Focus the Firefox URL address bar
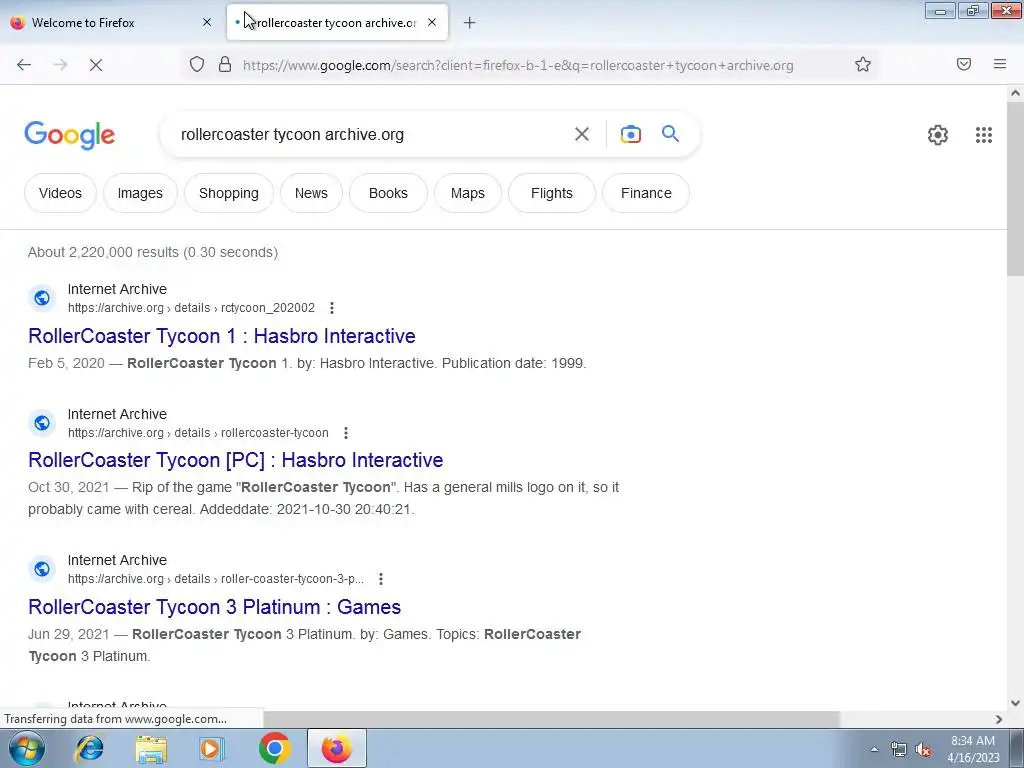This screenshot has height=768, width=1024. click(x=518, y=65)
